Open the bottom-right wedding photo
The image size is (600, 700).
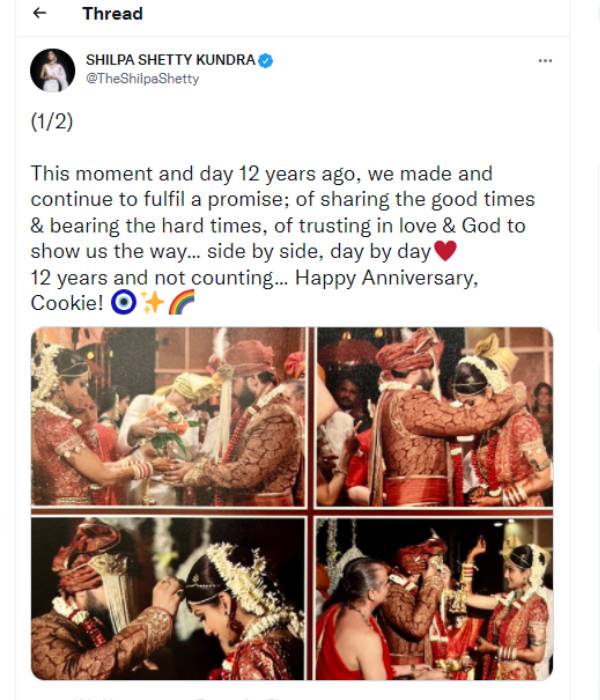click(x=434, y=596)
